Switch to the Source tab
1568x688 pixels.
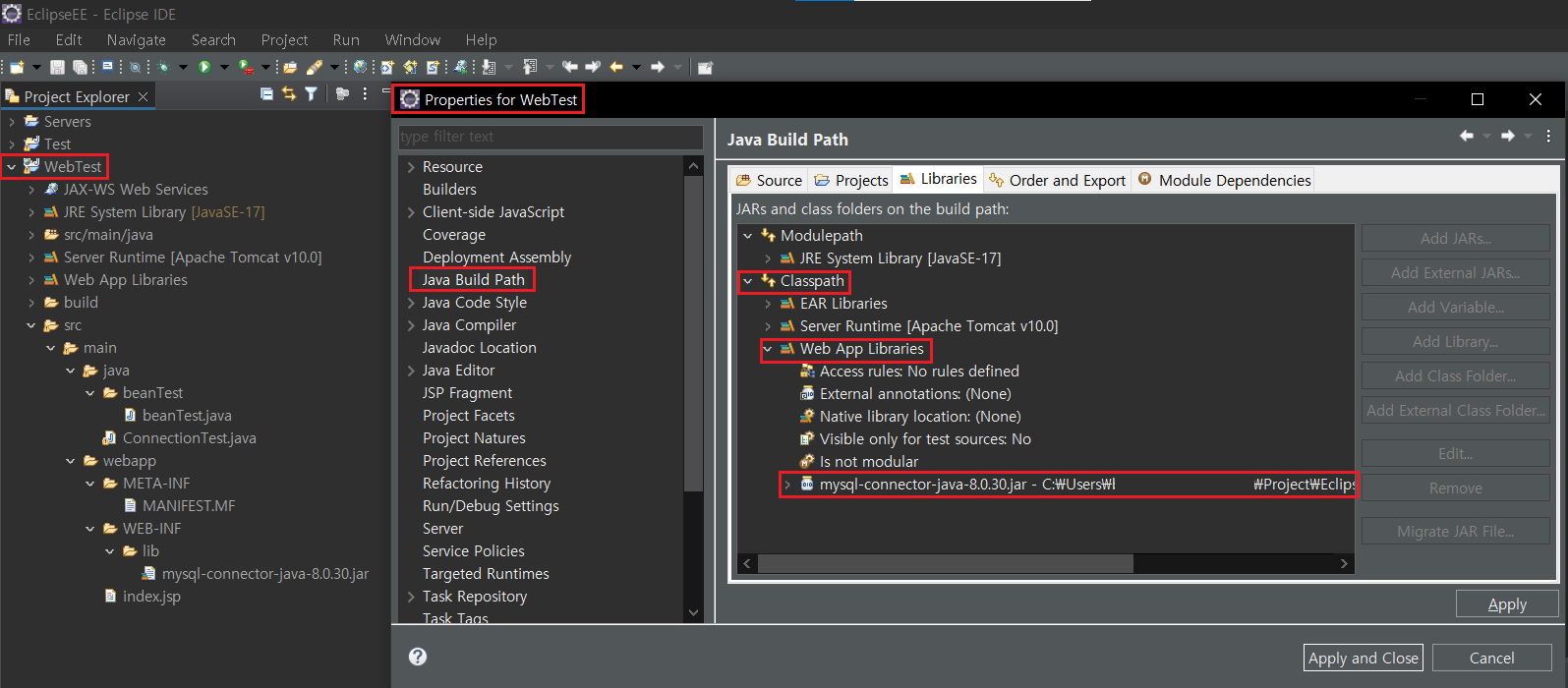tap(769, 180)
